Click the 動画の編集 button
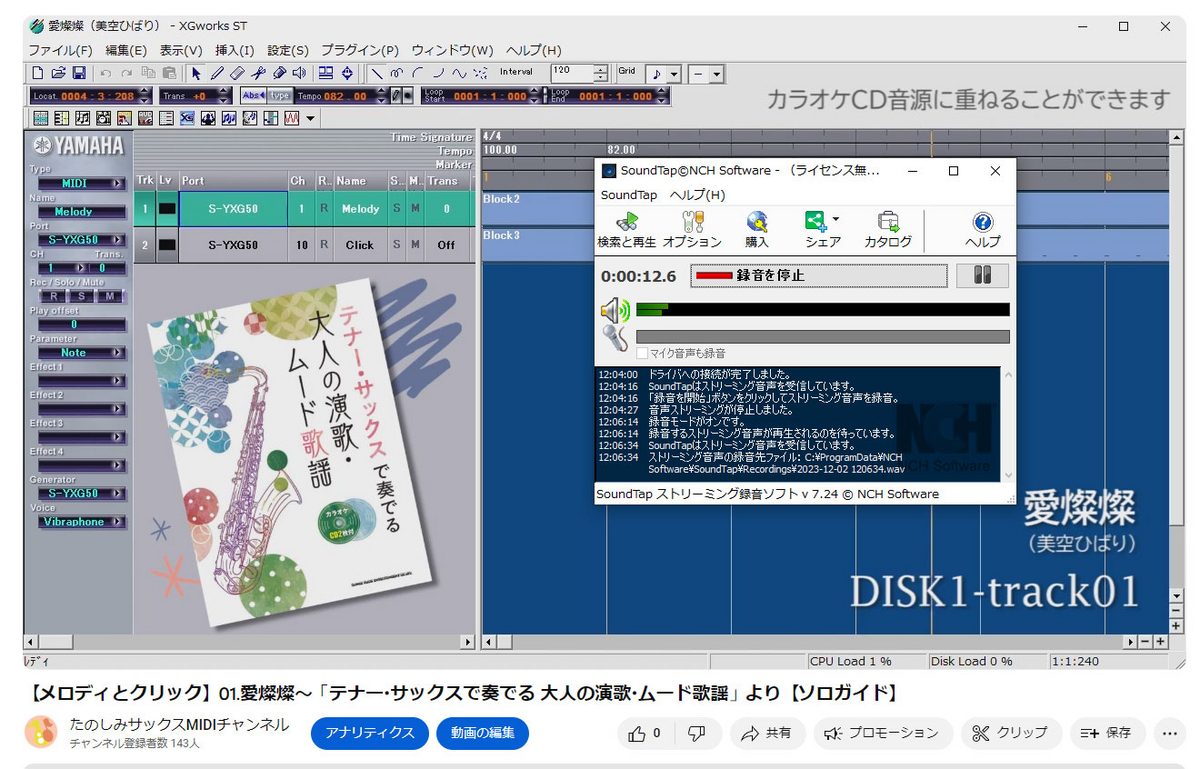 (x=482, y=733)
